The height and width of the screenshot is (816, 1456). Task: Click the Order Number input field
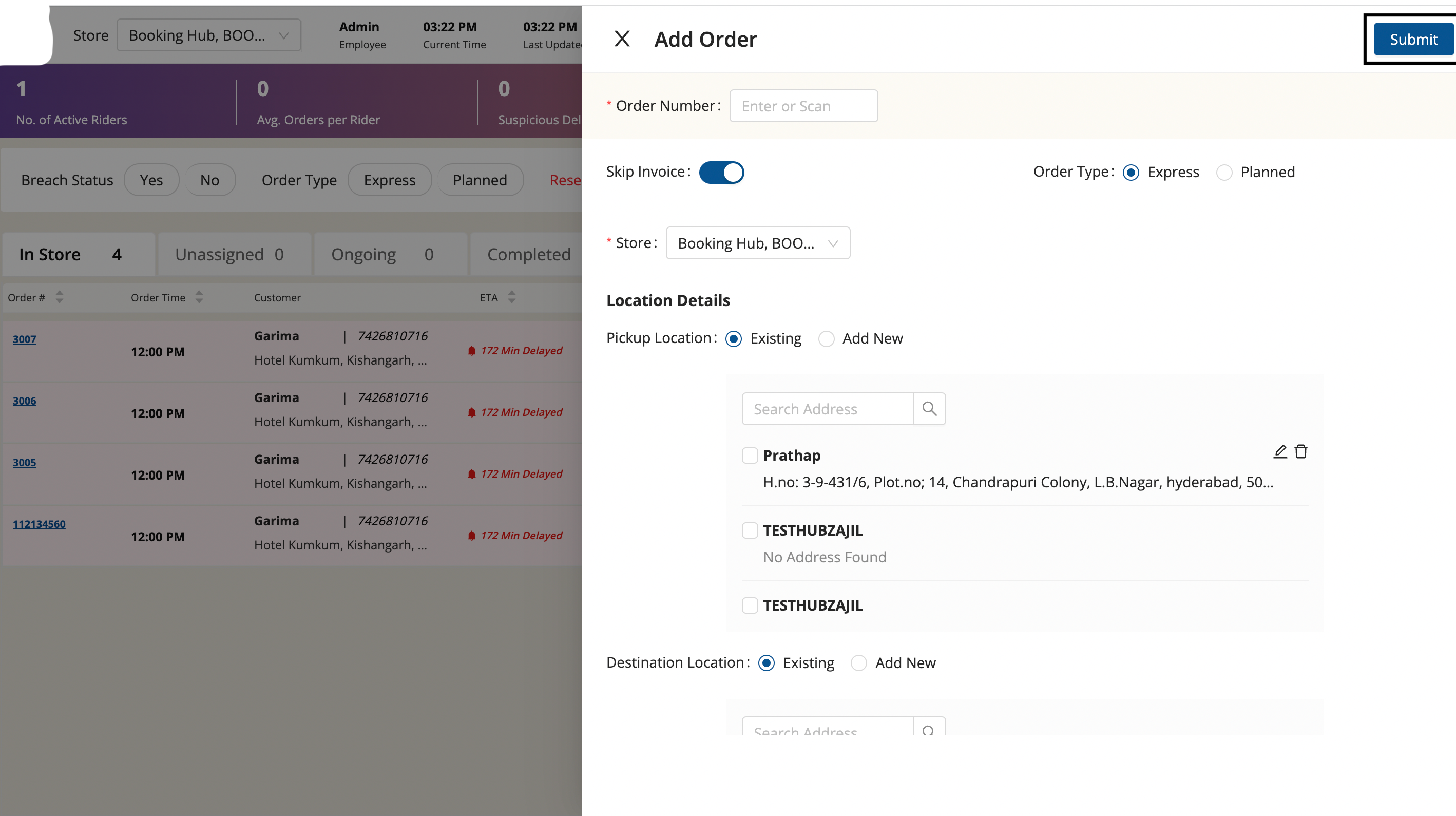[x=803, y=106]
